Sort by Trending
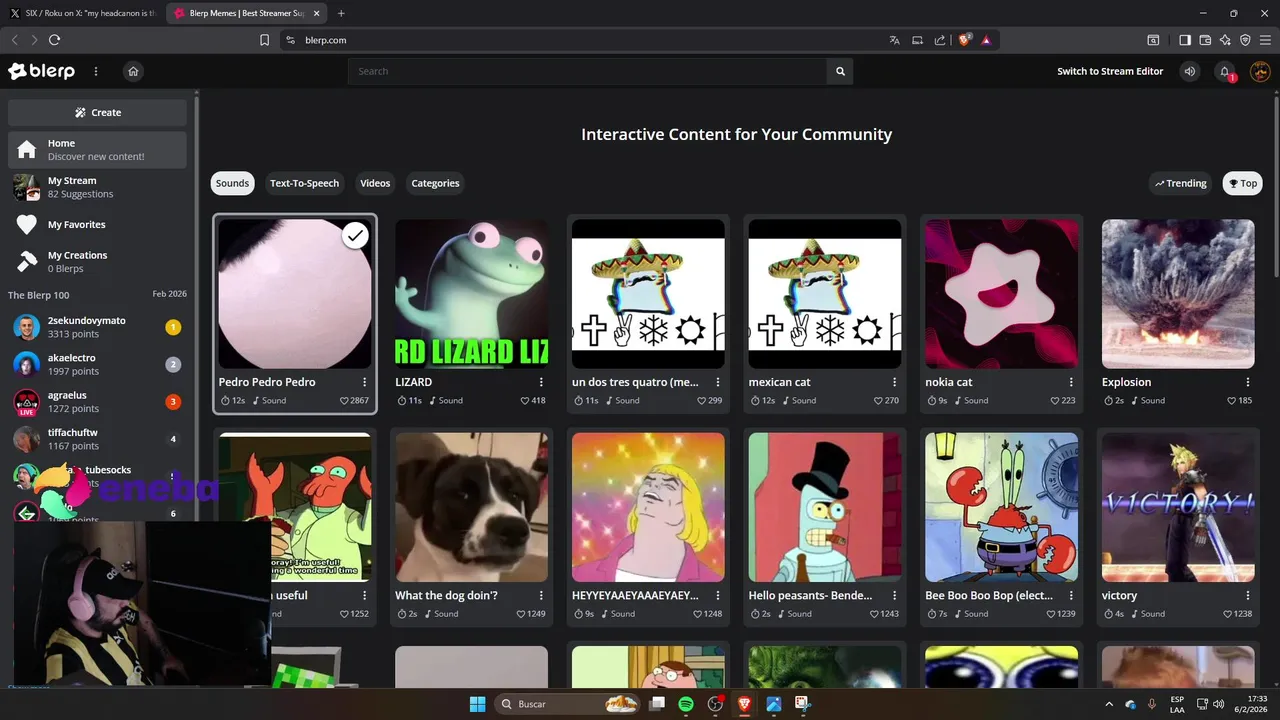This screenshot has width=1280, height=720. [x=1181, y=183]
